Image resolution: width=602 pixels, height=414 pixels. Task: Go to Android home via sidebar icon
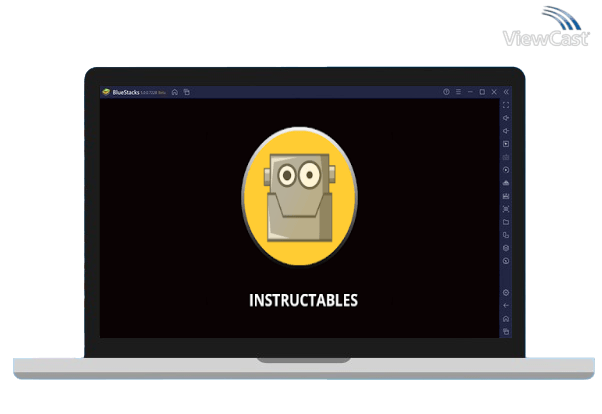point(506,319)
